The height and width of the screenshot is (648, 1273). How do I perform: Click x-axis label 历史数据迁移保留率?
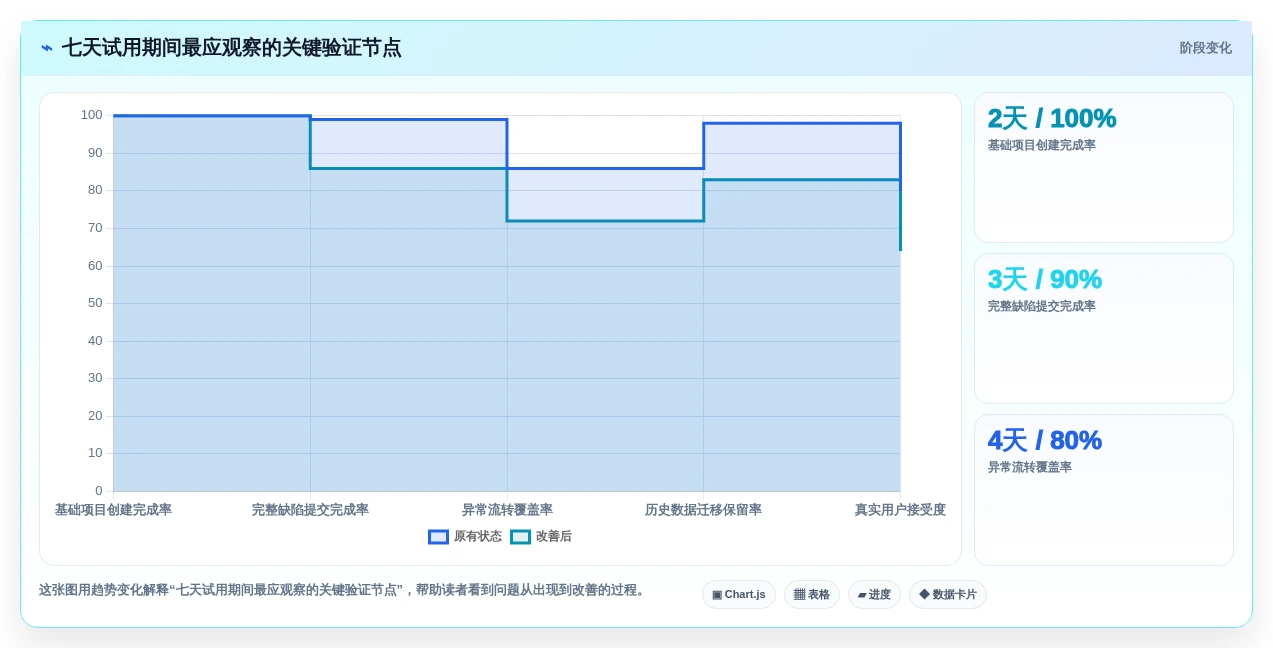click(703, 510)
